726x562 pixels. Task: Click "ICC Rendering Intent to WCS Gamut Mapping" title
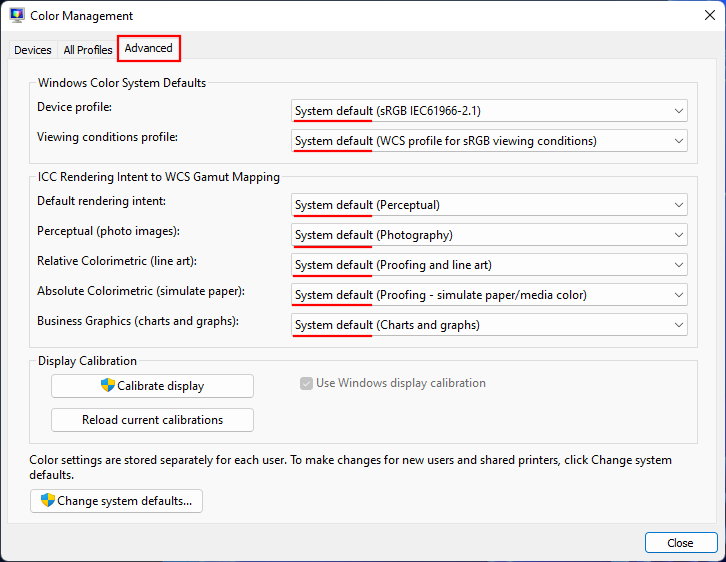pos(159,177)
